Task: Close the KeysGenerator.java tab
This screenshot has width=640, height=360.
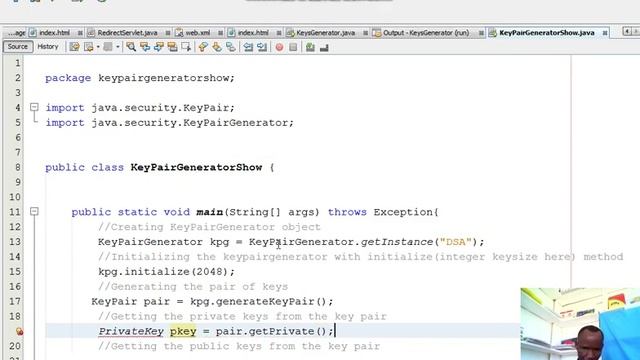Action: tap(365, 33)
